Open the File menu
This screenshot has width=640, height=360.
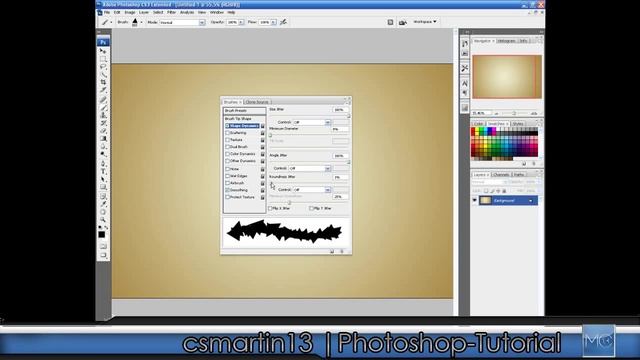tap(107, 13)
